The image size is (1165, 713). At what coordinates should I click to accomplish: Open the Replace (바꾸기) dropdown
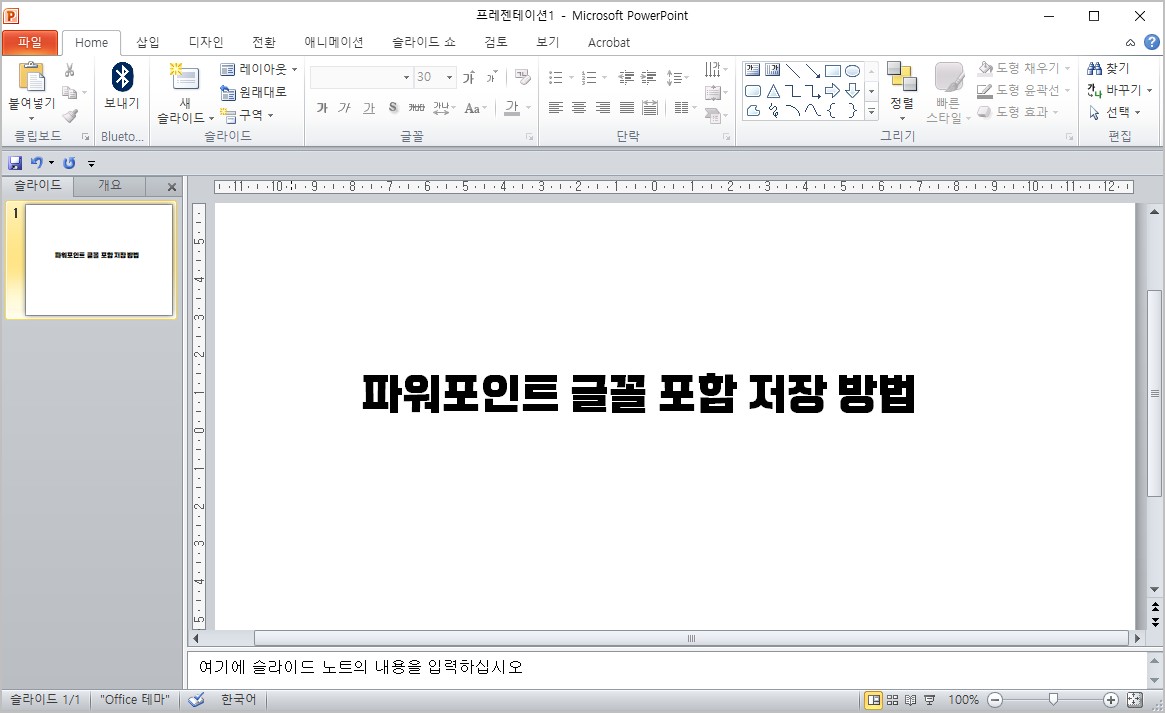coord(1119,91)
